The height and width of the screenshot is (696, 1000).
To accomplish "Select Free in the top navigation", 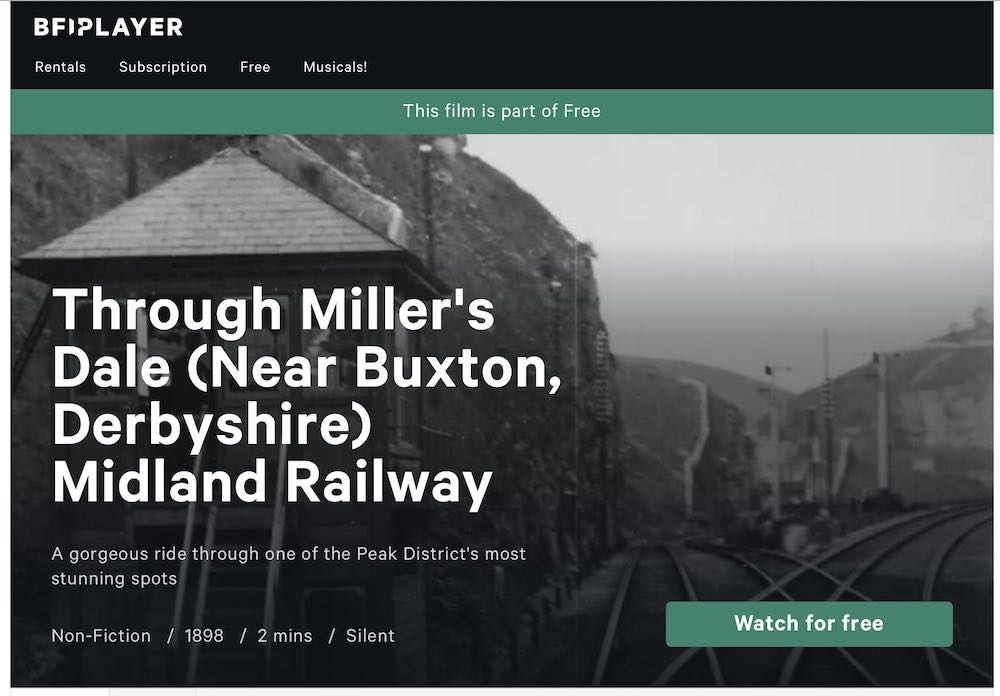I will coord(255,67).
